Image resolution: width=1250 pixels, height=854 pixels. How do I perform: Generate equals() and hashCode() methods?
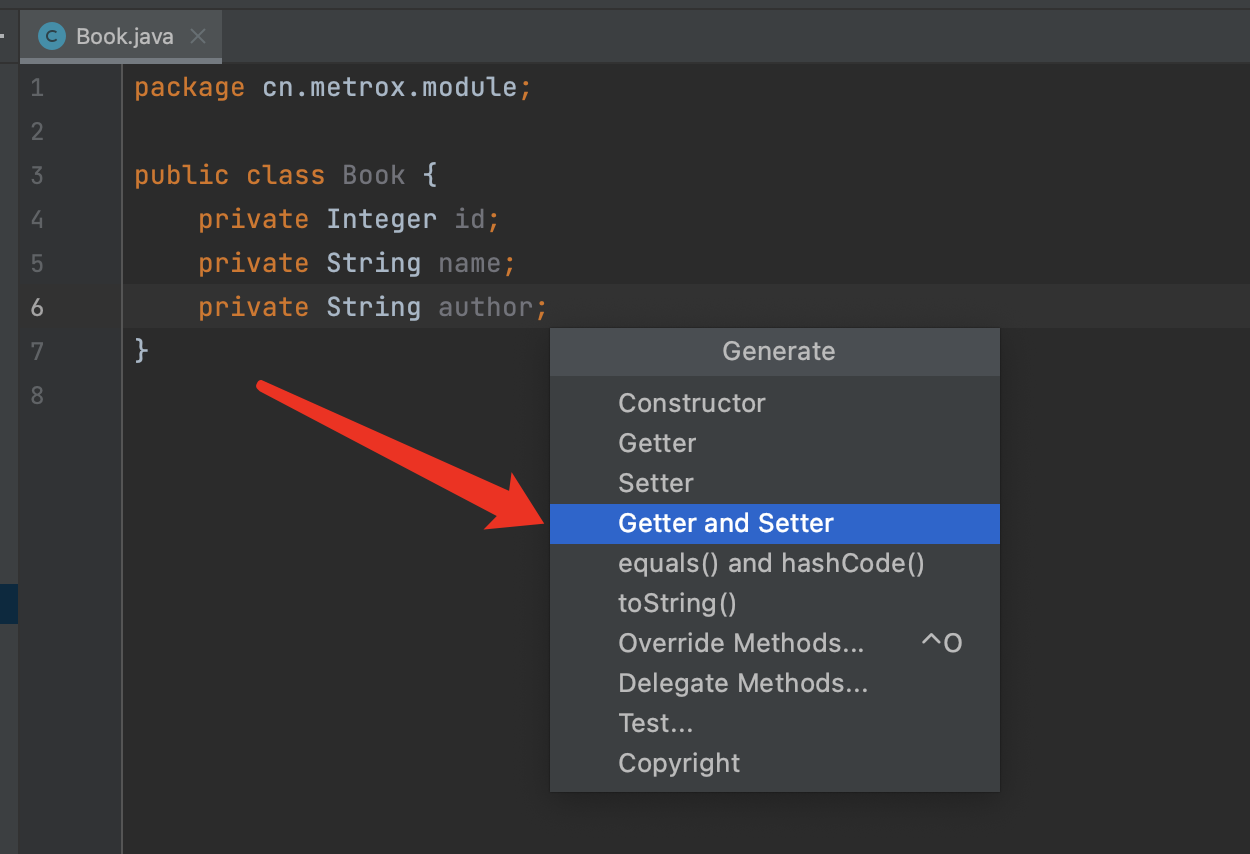click(771, 563)
